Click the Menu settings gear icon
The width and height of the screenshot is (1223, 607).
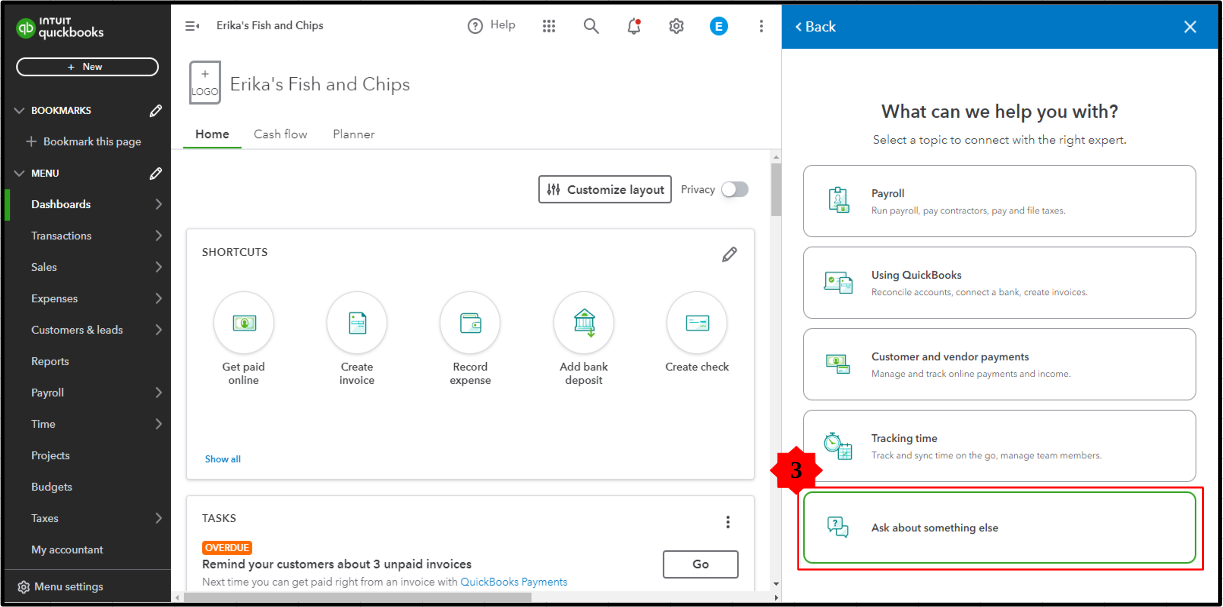pos(24,587)
